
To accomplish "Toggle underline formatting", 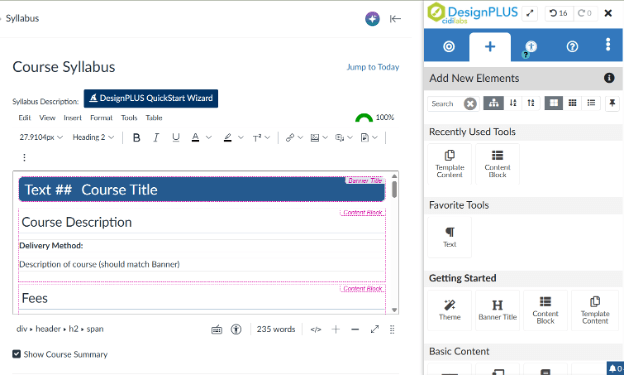I will click(176, 138).
